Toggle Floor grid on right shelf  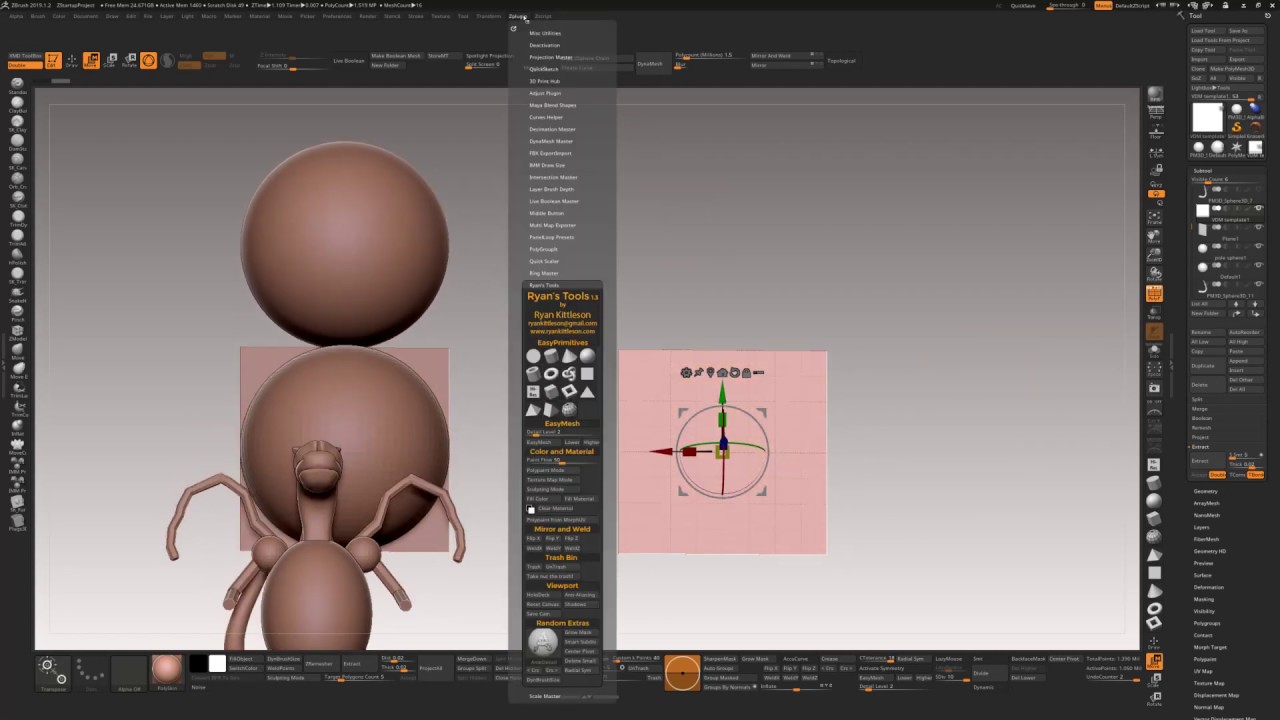click(1155, 132)
